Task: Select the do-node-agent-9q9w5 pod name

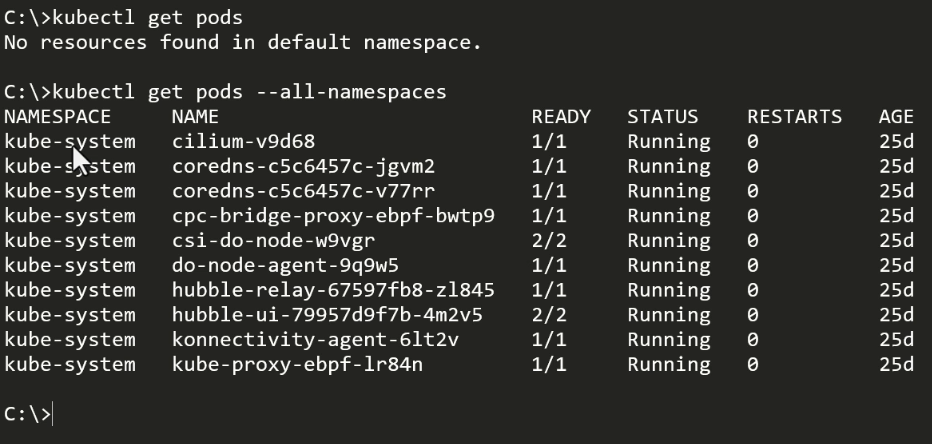Action: pos(285,265)
